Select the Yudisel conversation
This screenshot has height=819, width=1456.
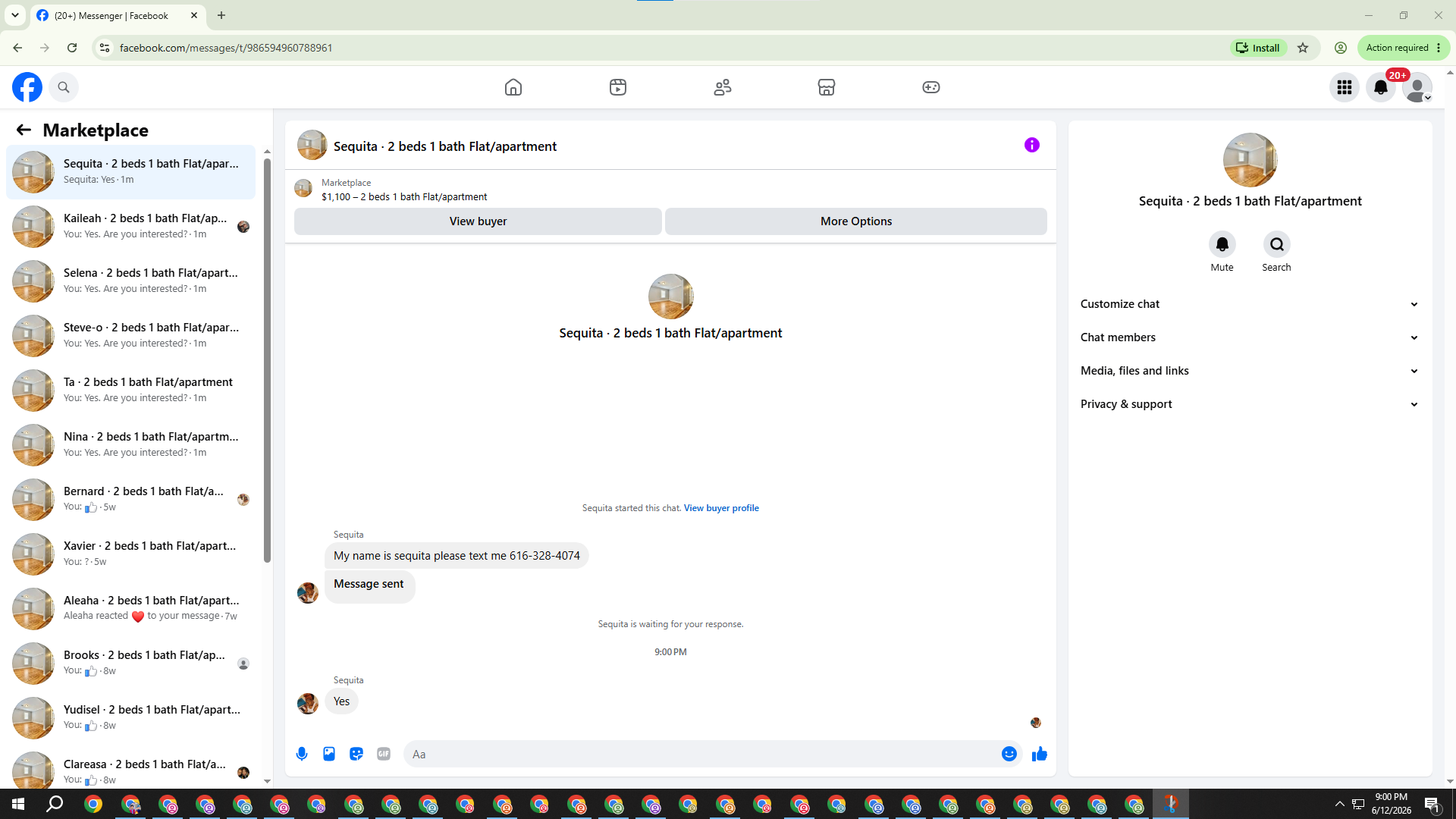coord(130,718)
